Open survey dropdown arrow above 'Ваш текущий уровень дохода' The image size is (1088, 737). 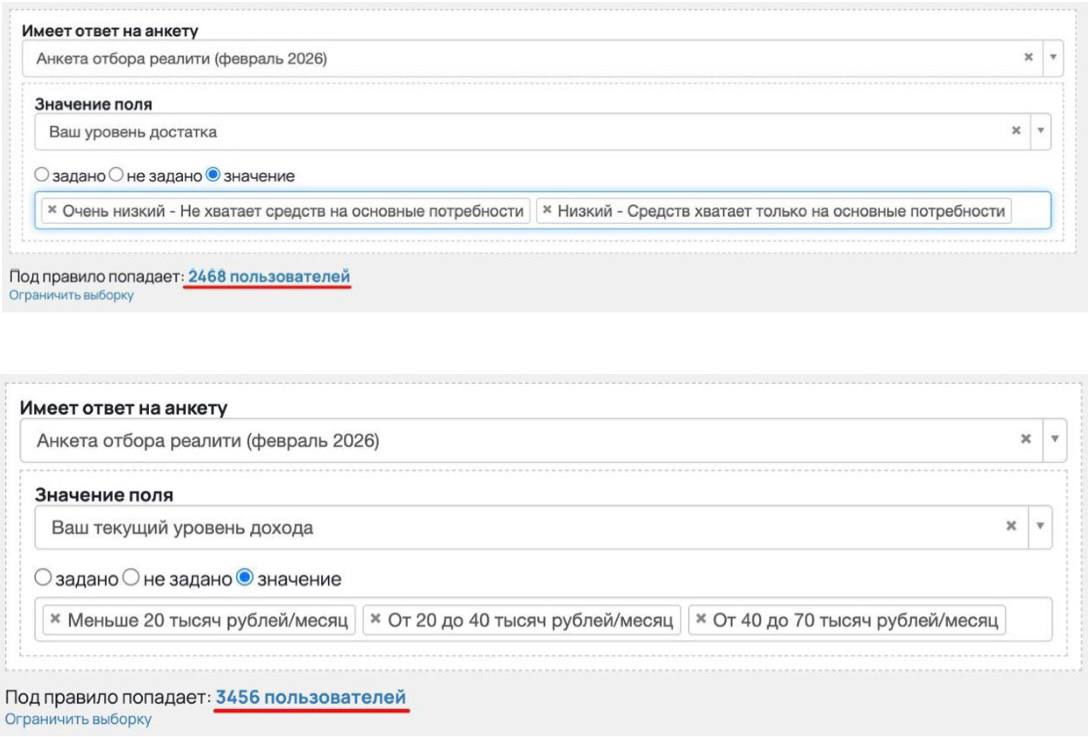[x=1053, y=440]
